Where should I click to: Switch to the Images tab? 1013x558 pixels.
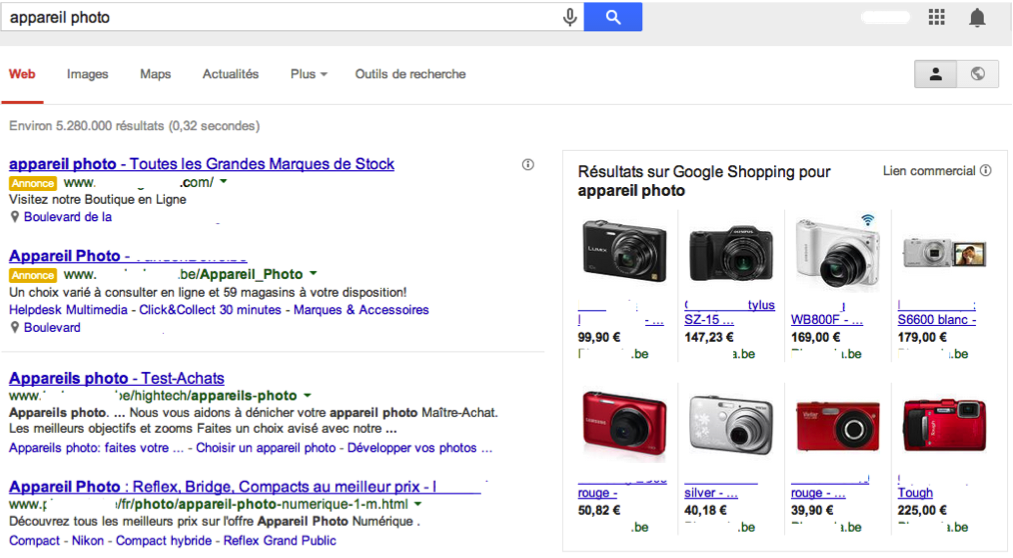87,74
